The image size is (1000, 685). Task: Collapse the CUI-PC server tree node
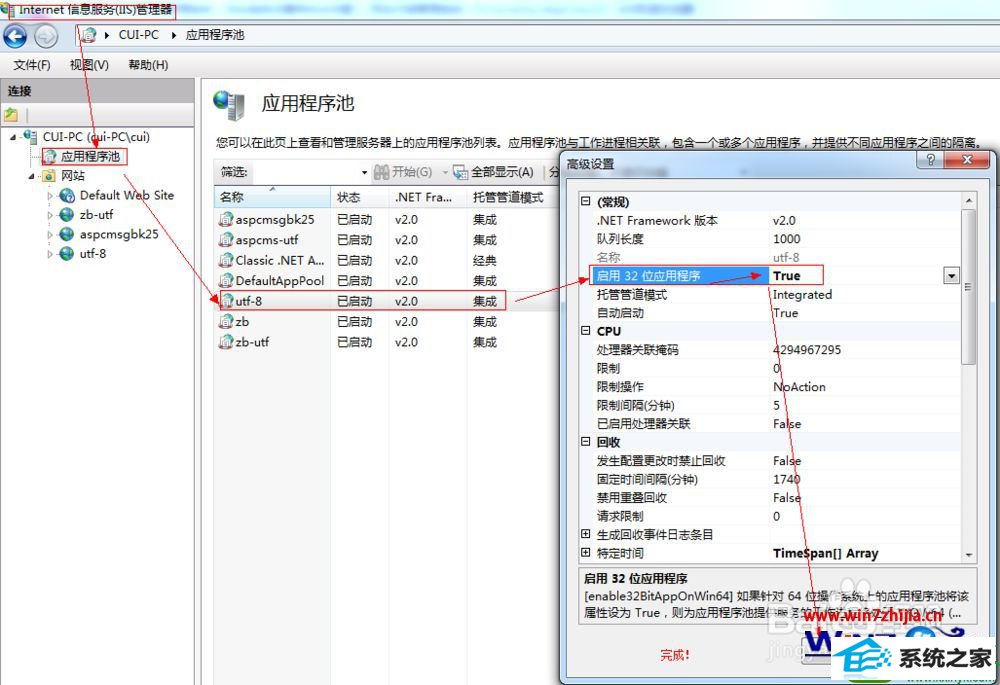[x=13, y=137]
